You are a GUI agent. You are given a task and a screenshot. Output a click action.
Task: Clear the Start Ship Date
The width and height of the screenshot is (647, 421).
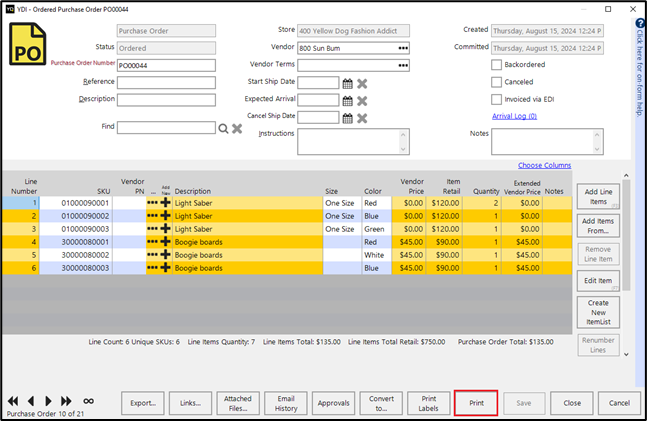pyautogui.click(x=362, y=84)
